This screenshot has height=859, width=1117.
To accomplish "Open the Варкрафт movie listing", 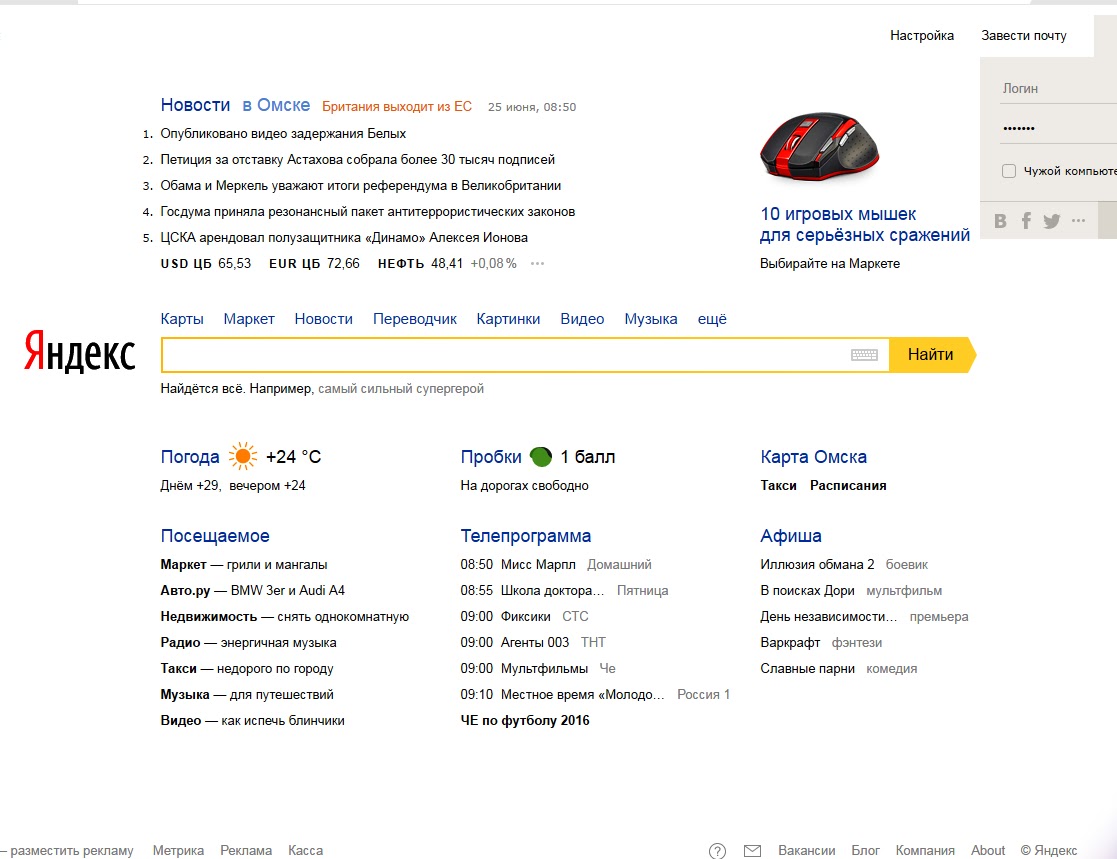I will pyautogui.click(x=790, y=642).
